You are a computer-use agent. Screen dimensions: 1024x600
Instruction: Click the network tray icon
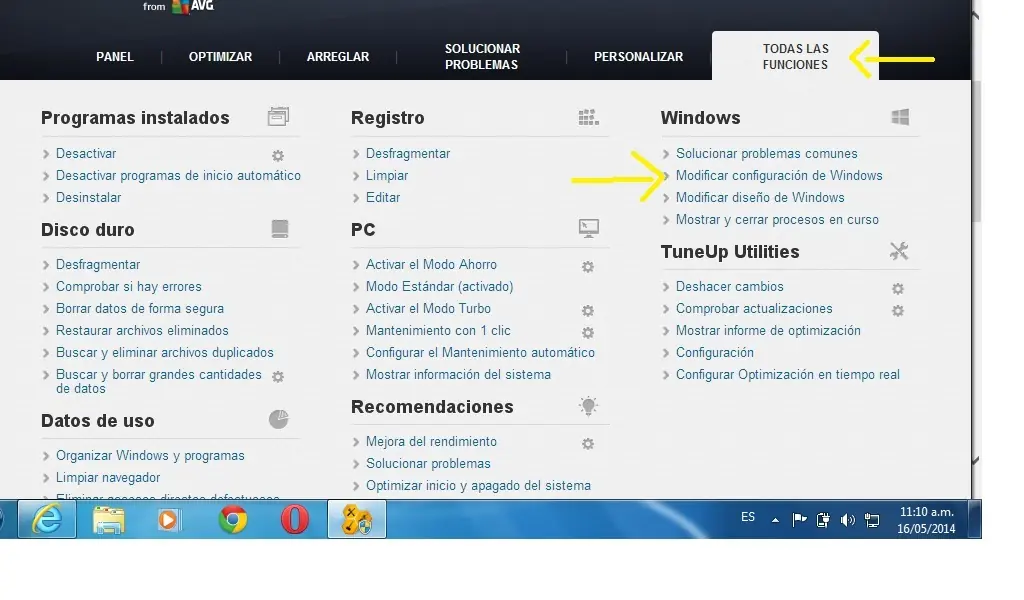pos(872,520)
